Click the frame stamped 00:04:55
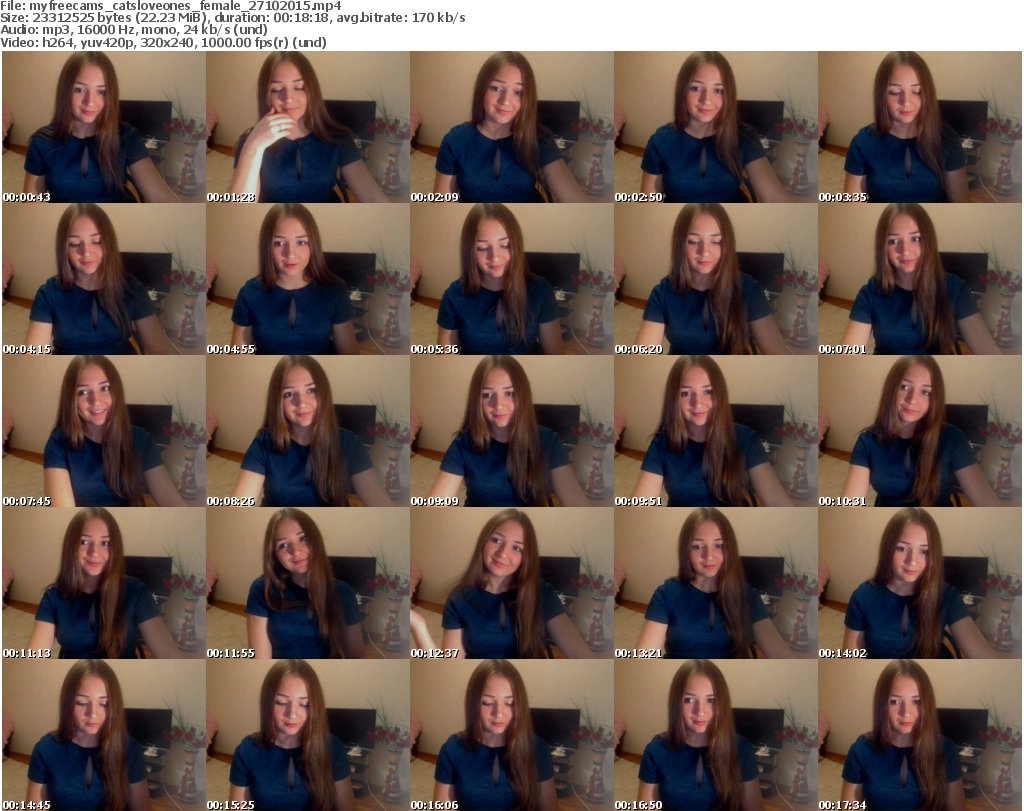The width and height of the screenshot is (1024, 811). (308, 279)
